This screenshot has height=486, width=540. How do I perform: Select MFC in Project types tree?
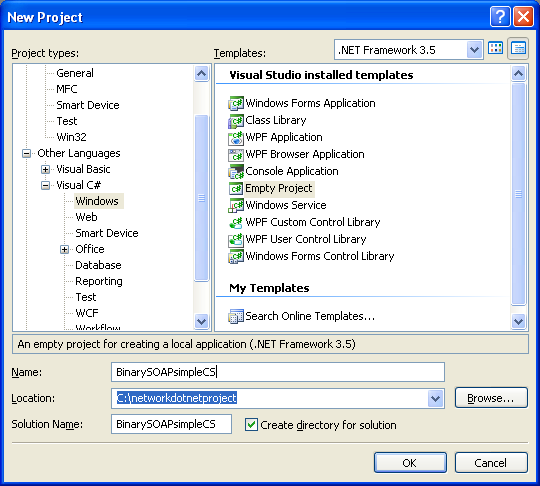[67, 89]
